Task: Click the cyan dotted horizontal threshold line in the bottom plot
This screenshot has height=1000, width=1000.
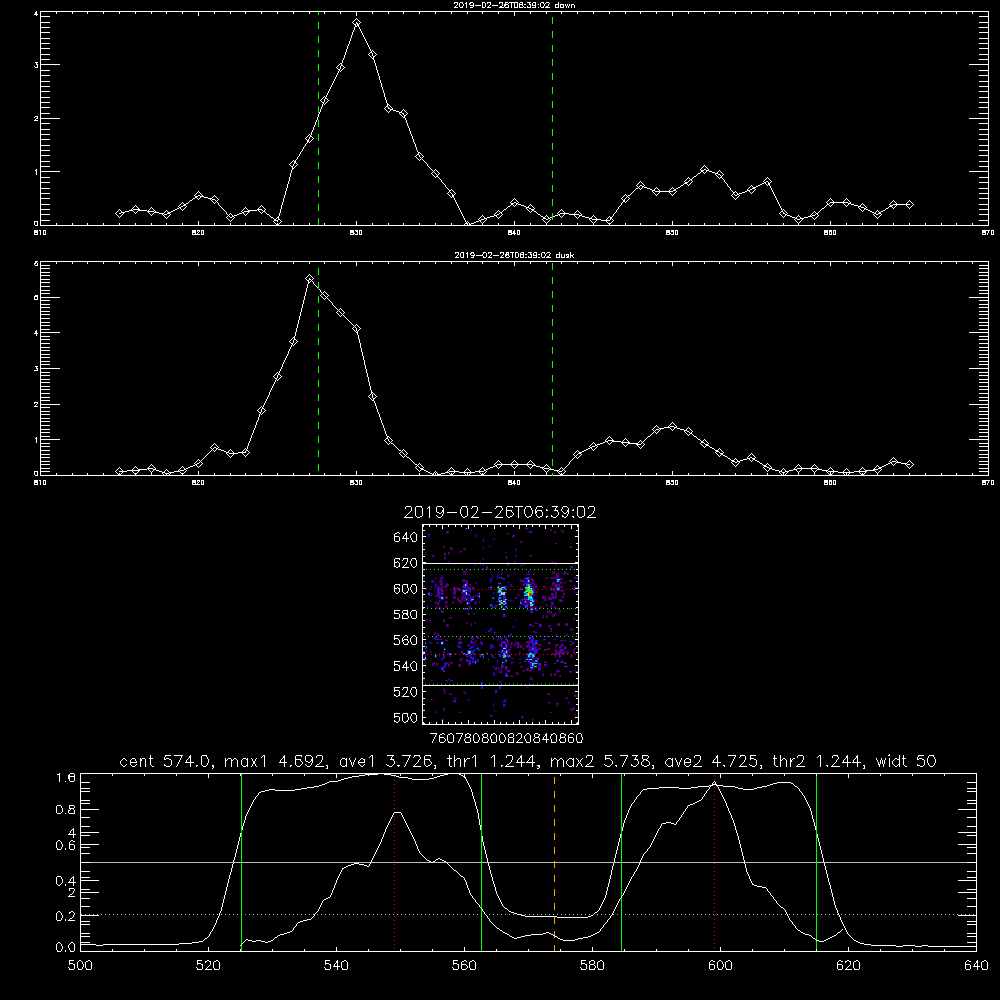Action: tap(528, 915)
